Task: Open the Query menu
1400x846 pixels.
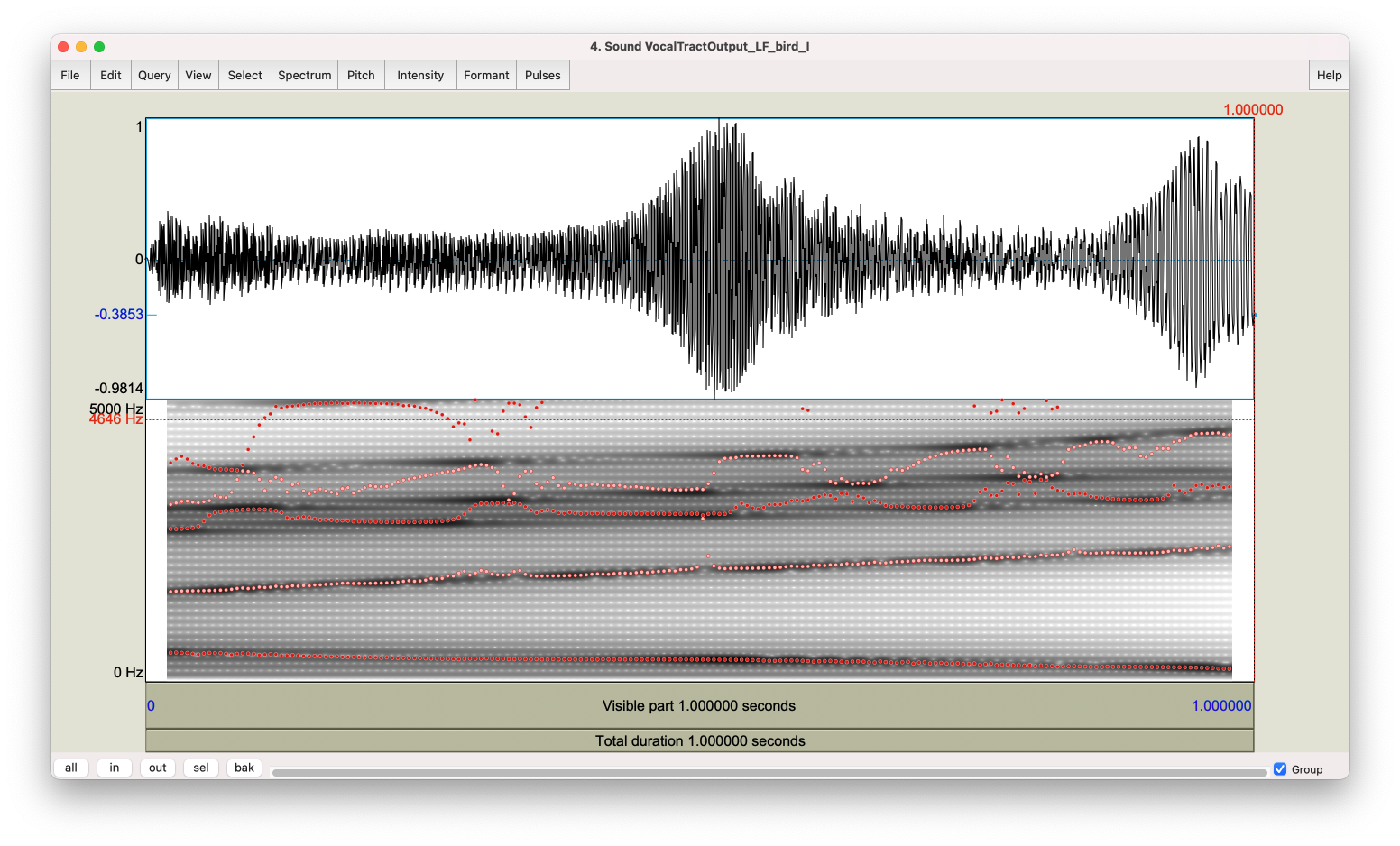Action: pos(154,76)
